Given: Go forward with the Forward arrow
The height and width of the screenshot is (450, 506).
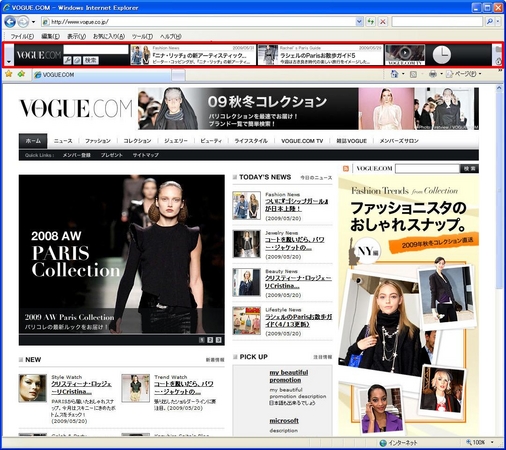Looking at the screenshot, I should click(x=23, y=22).
